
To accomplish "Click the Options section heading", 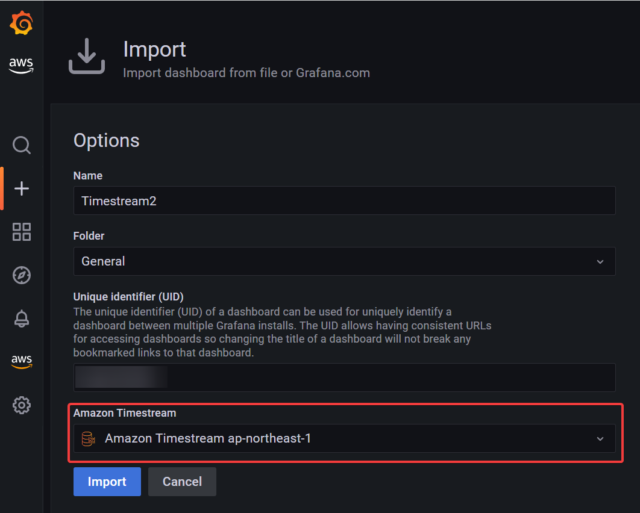I will 107,141.
